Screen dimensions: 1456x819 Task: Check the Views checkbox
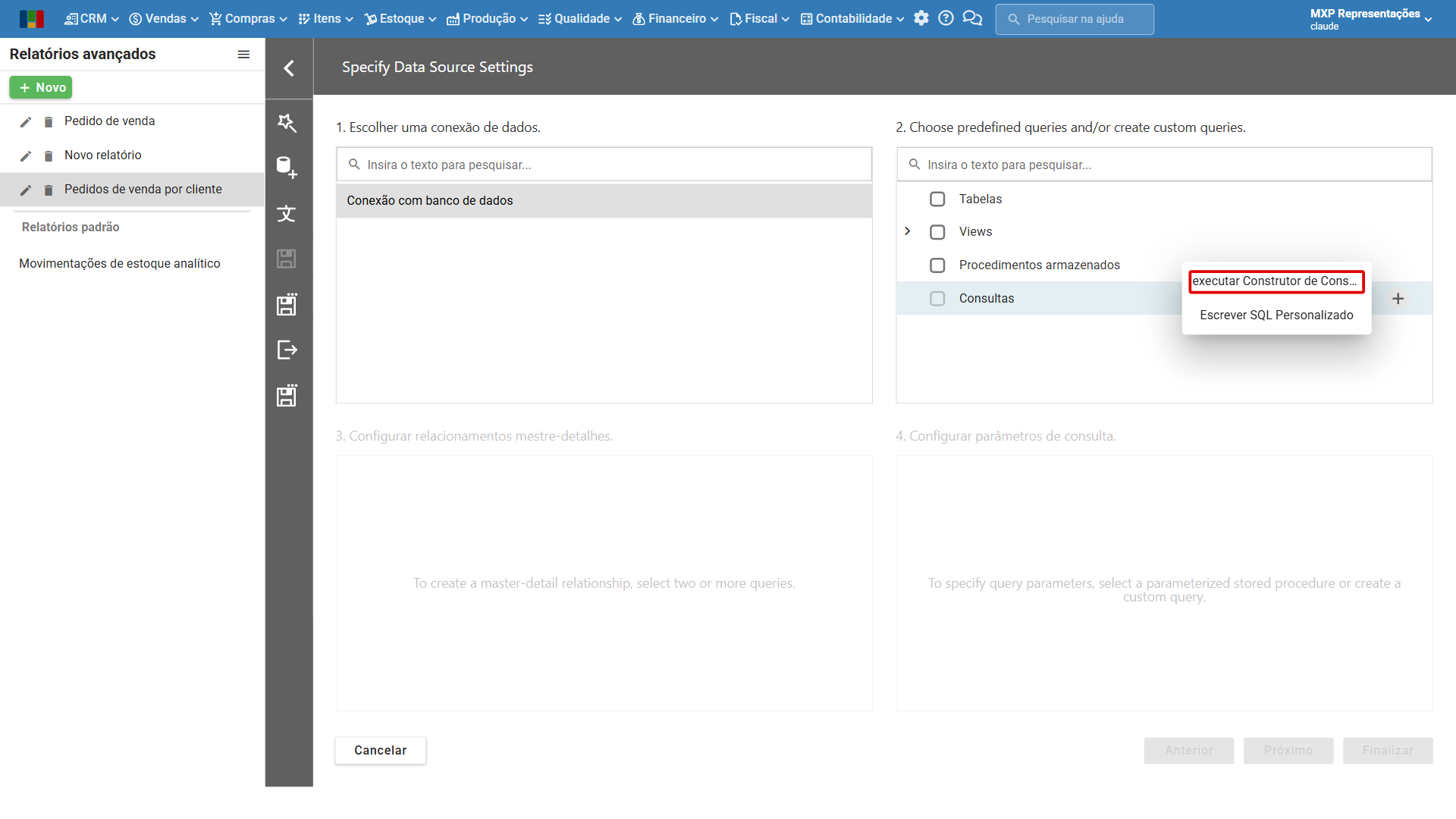(x=937, y=232)
